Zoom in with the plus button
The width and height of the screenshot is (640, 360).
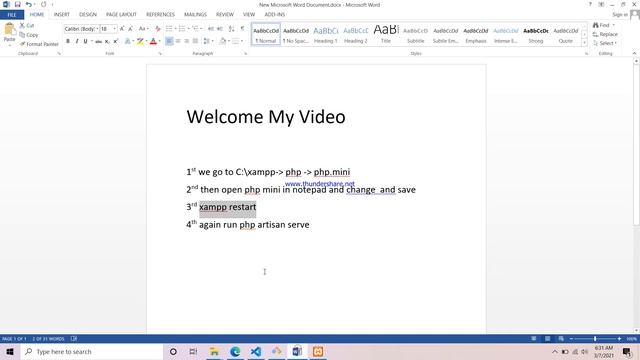[x=619, y=339]
